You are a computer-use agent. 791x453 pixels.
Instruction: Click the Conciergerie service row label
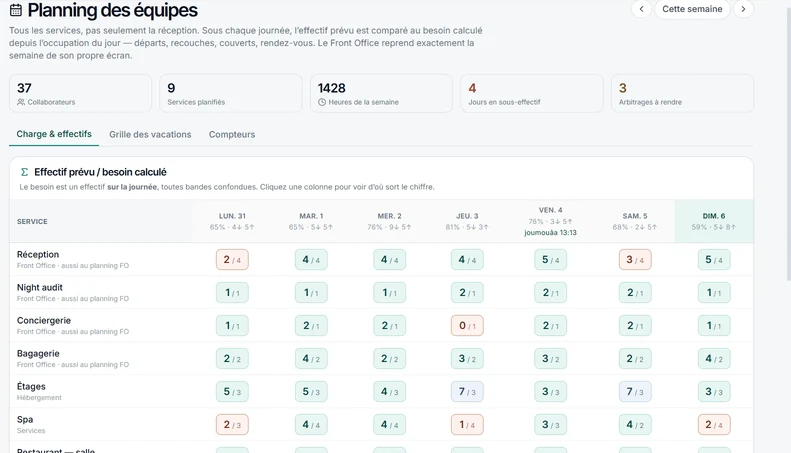pos(44,320)
